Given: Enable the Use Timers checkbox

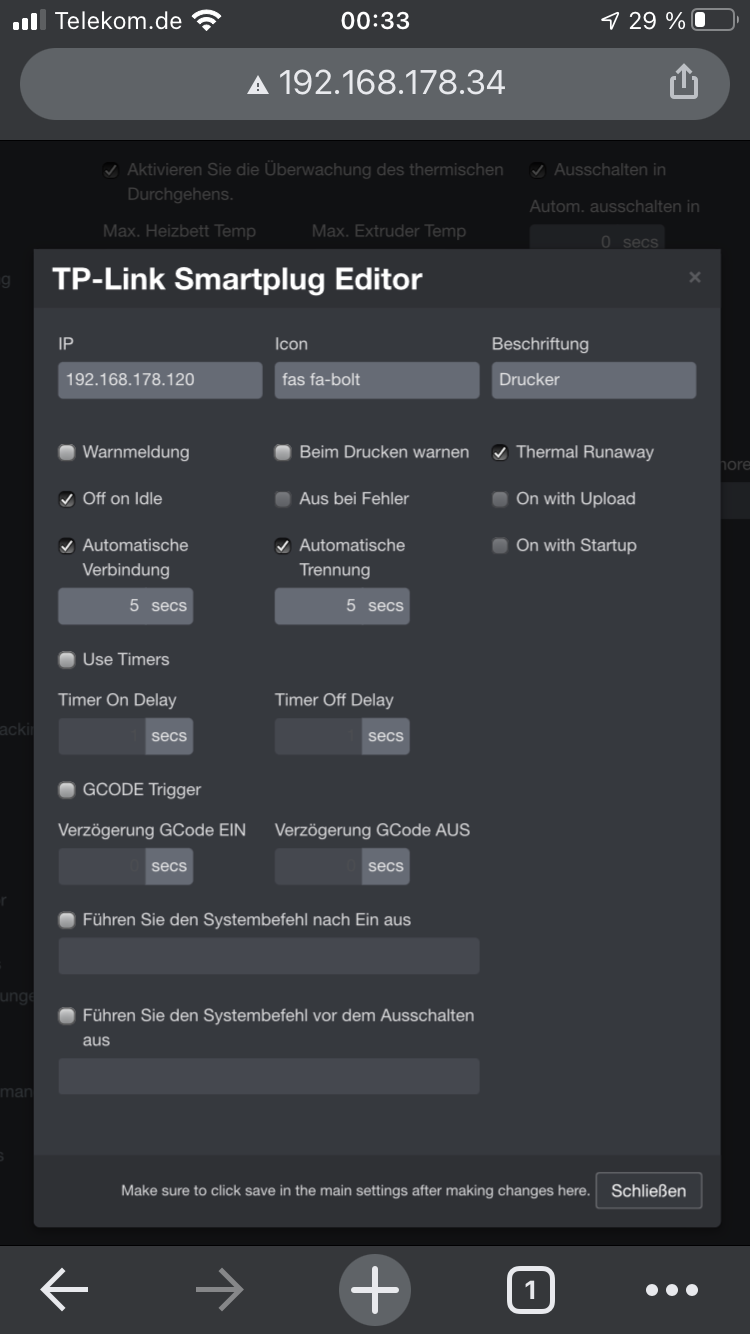Looking at the screenshot, I should 67,660.
